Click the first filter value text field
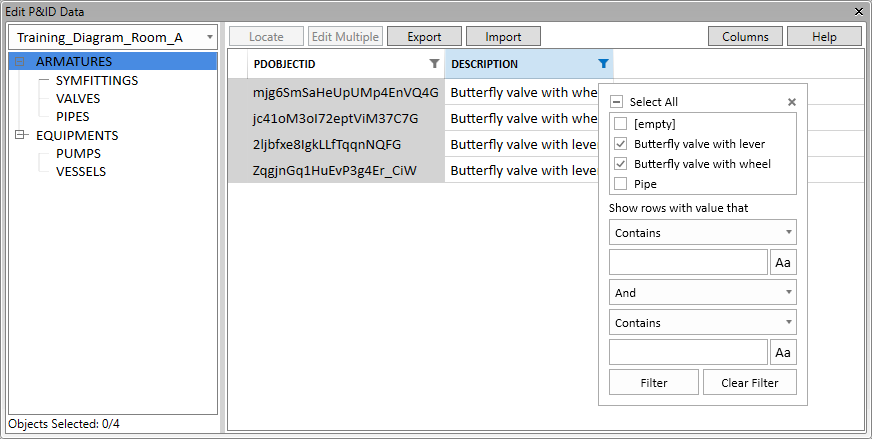The height and width of the screenshot is (439, 872). (688, 263)
